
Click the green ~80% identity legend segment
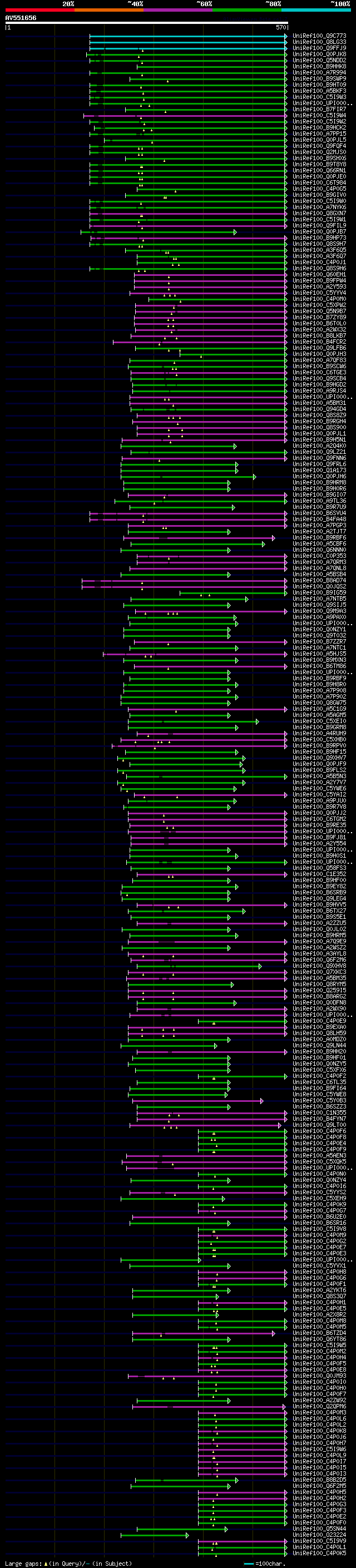point(247,10)
